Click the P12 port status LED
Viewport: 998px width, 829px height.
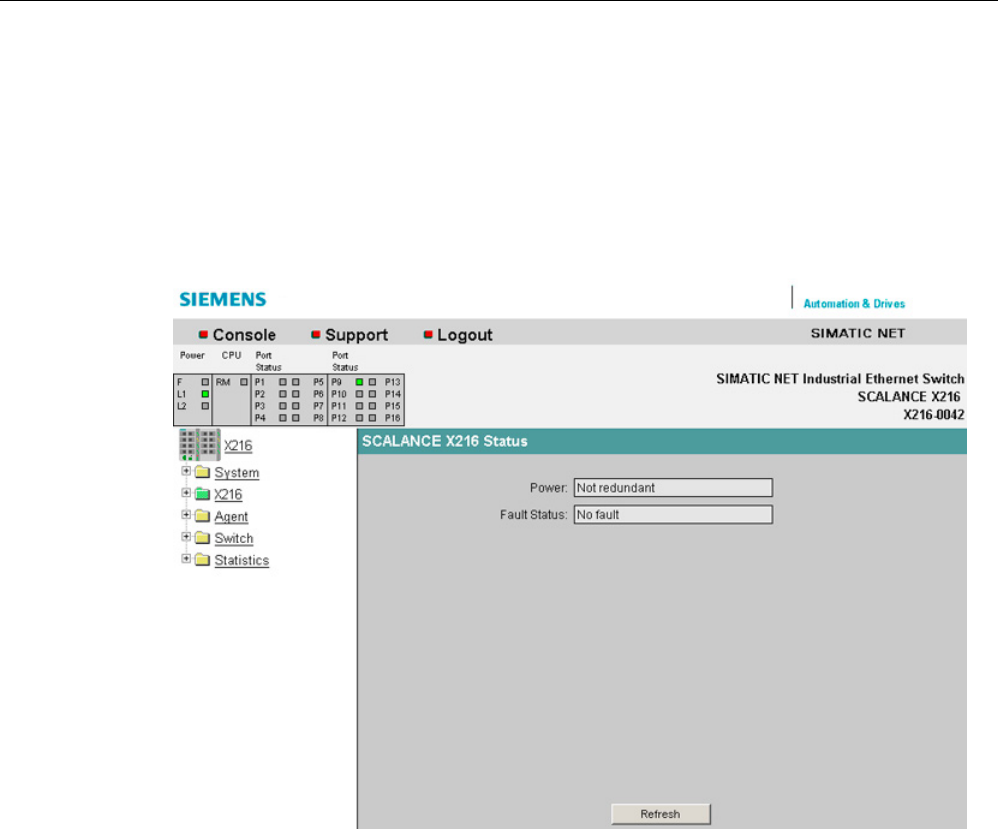[360, 418]
